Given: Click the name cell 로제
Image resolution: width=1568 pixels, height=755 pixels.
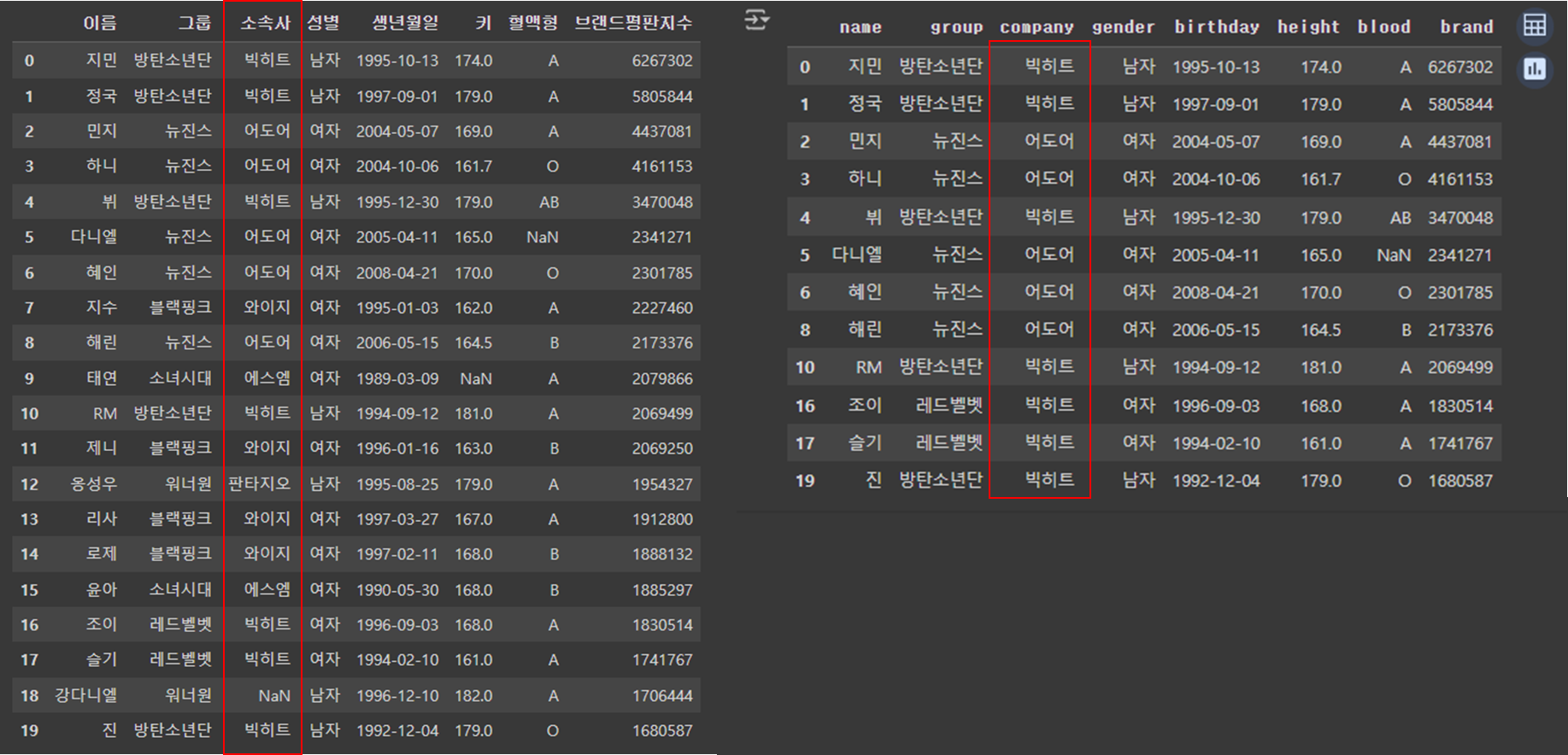Looking at the screenshot, I should (102, 554).
